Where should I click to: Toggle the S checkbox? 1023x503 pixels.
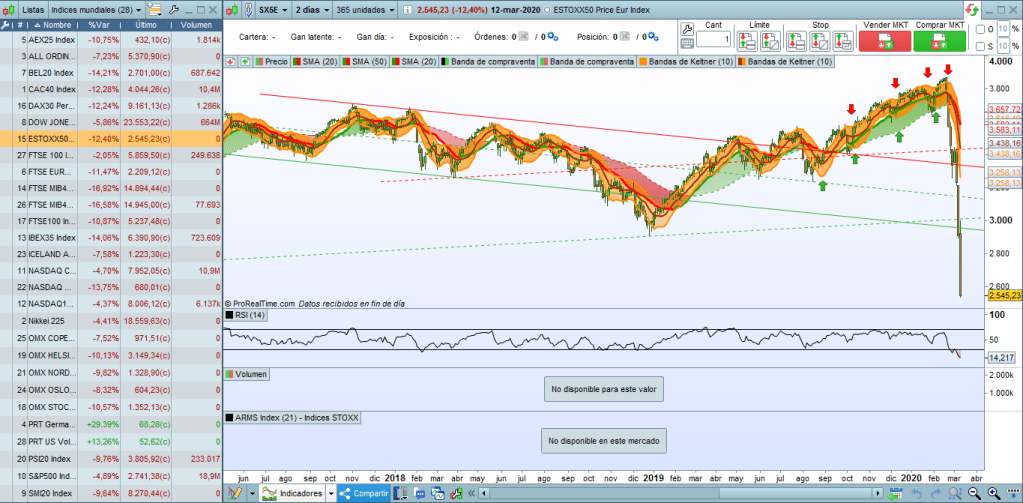point(978,46)
